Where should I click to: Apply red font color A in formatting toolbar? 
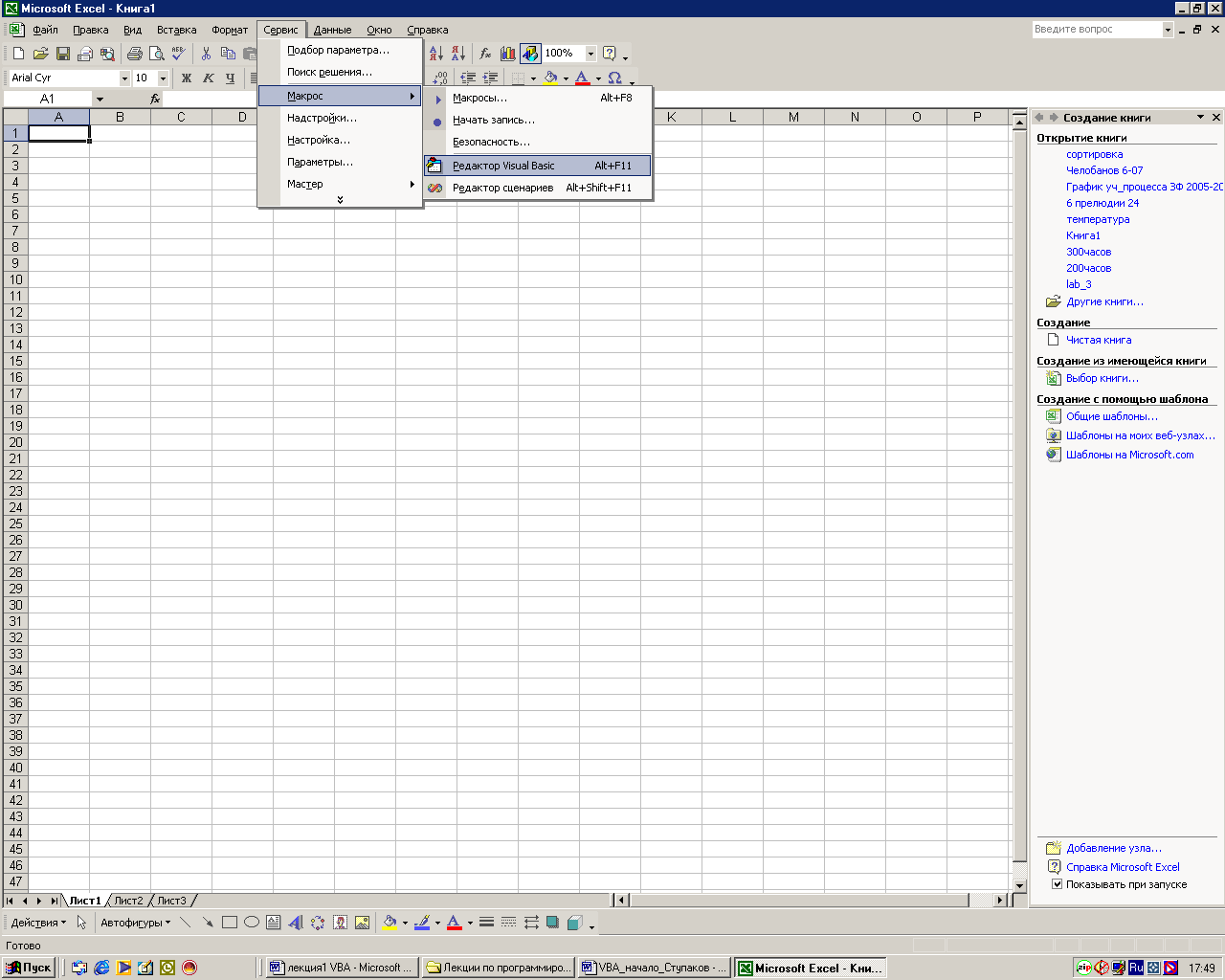pos(582,78)
